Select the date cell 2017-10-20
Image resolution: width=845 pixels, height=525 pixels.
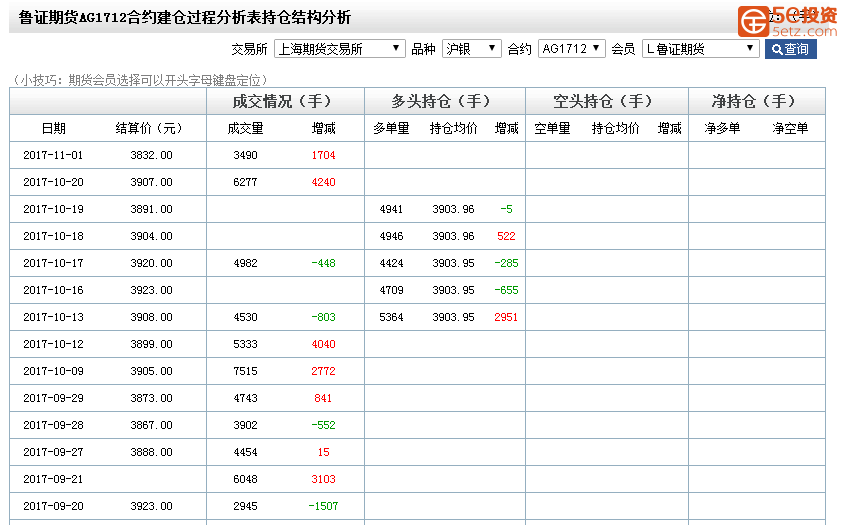[53, 182]
